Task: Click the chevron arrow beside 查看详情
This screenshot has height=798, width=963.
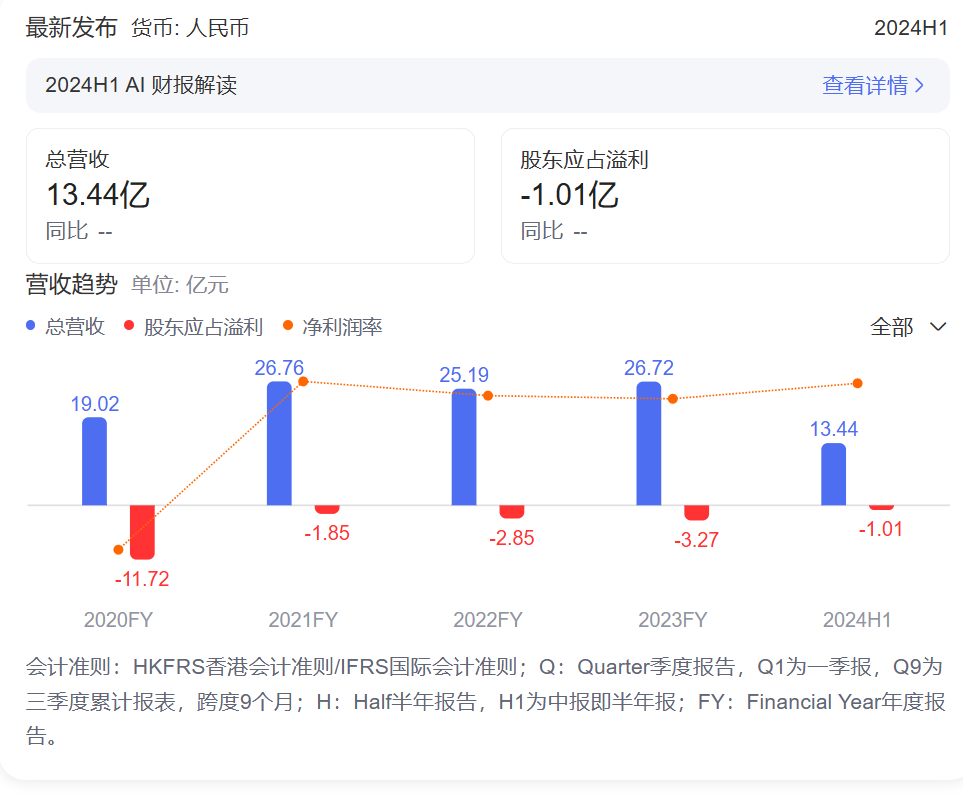Action: click(919, 86)
